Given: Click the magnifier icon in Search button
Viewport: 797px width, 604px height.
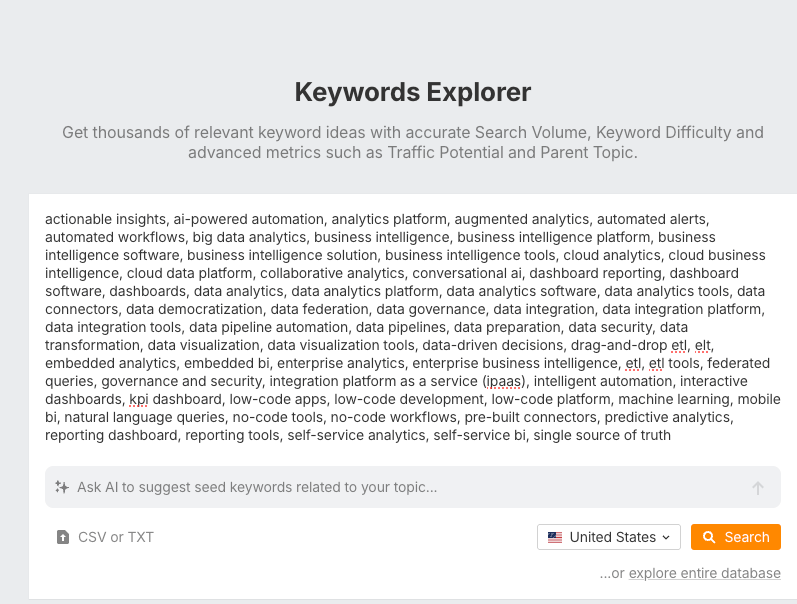Looking at the screenshot, I should (x=709, y=537).
